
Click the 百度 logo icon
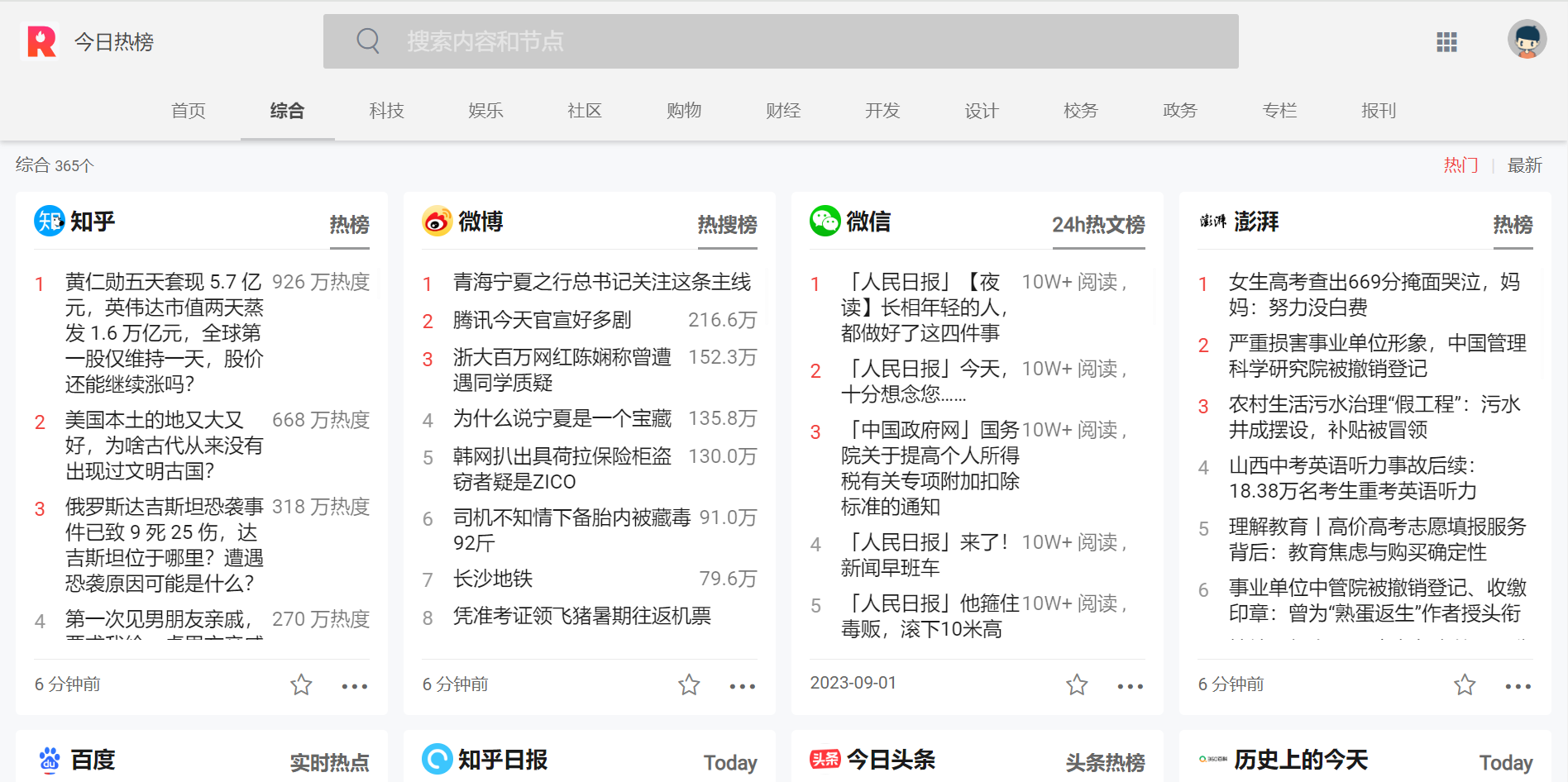click(x=50, y=761)
